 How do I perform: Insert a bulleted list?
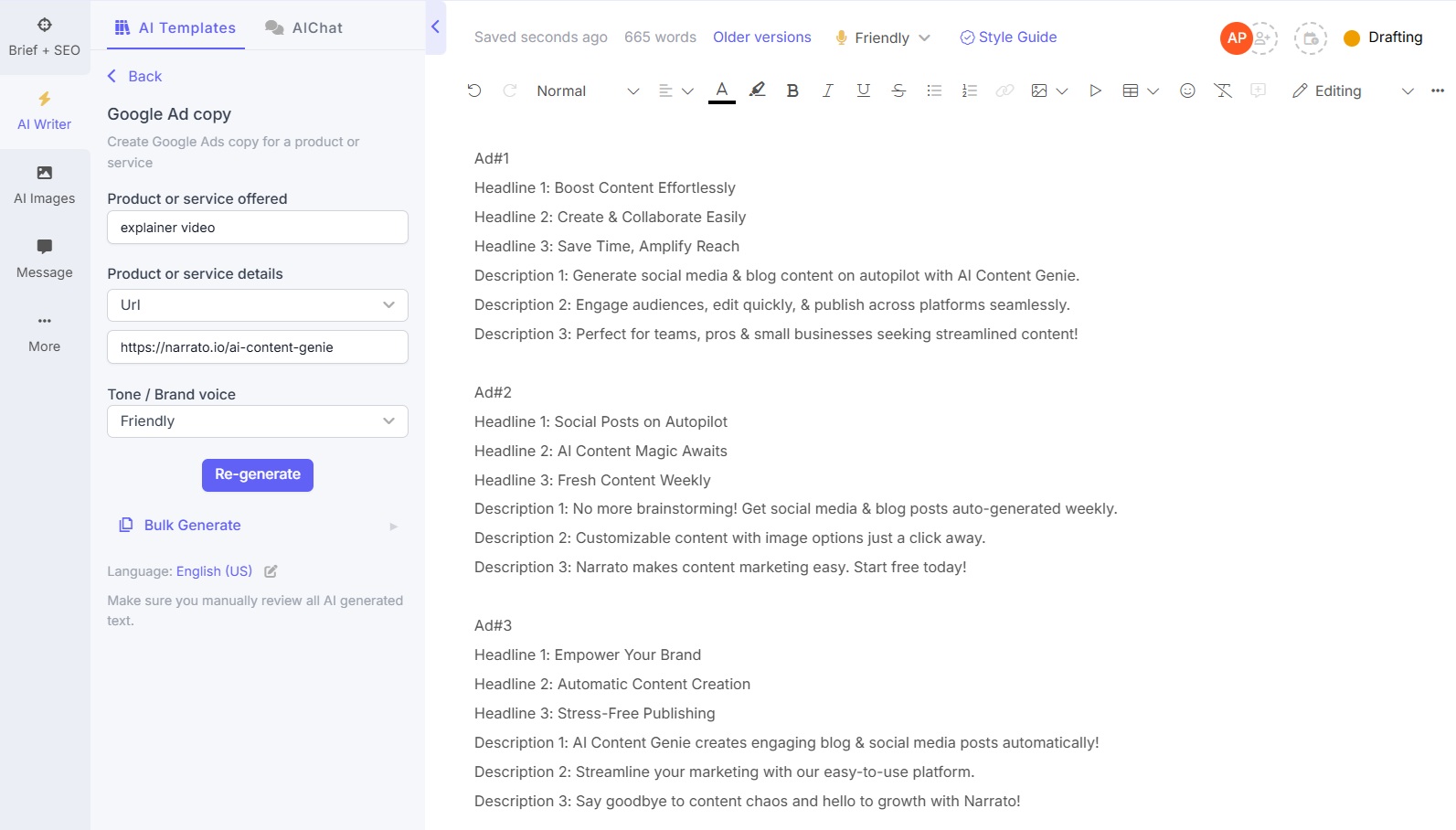coord(934,90)
